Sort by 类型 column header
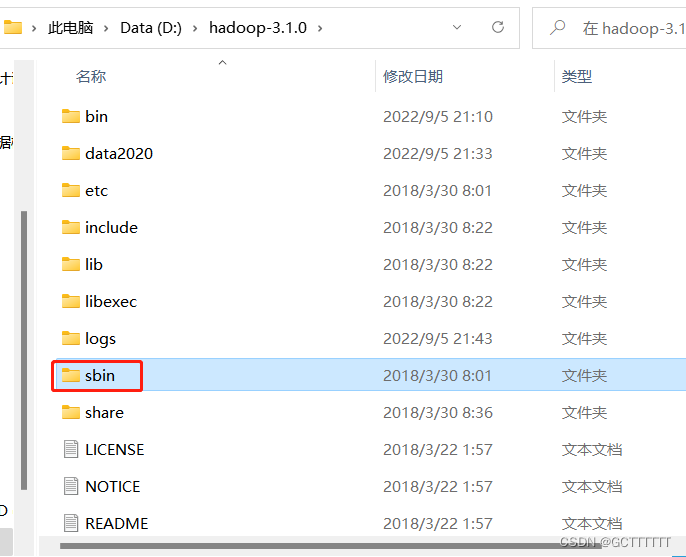Viewport: 686px width, 557px height. click(x=577, y=77)
